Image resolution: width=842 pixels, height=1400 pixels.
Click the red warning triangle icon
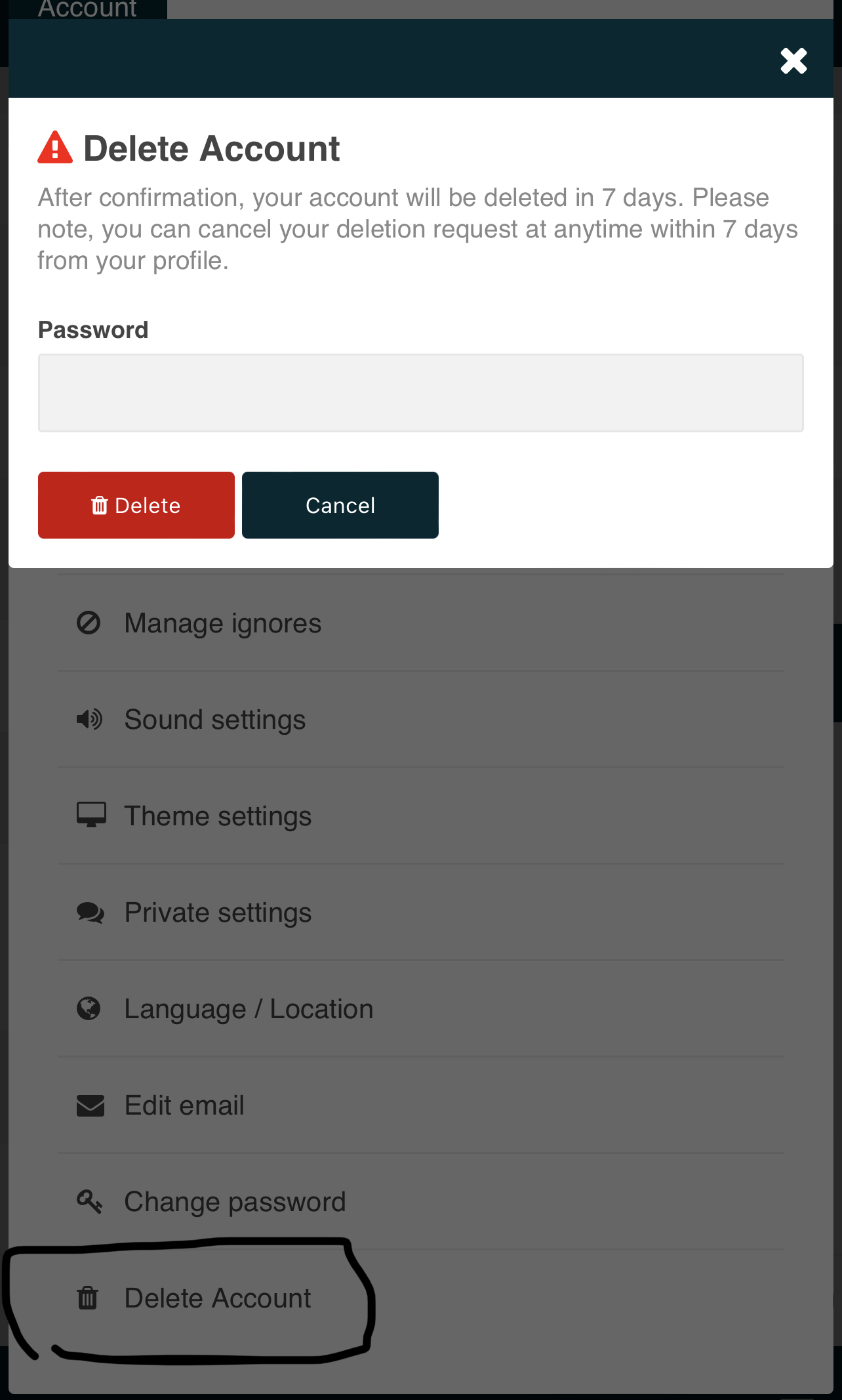click(55, 148)
